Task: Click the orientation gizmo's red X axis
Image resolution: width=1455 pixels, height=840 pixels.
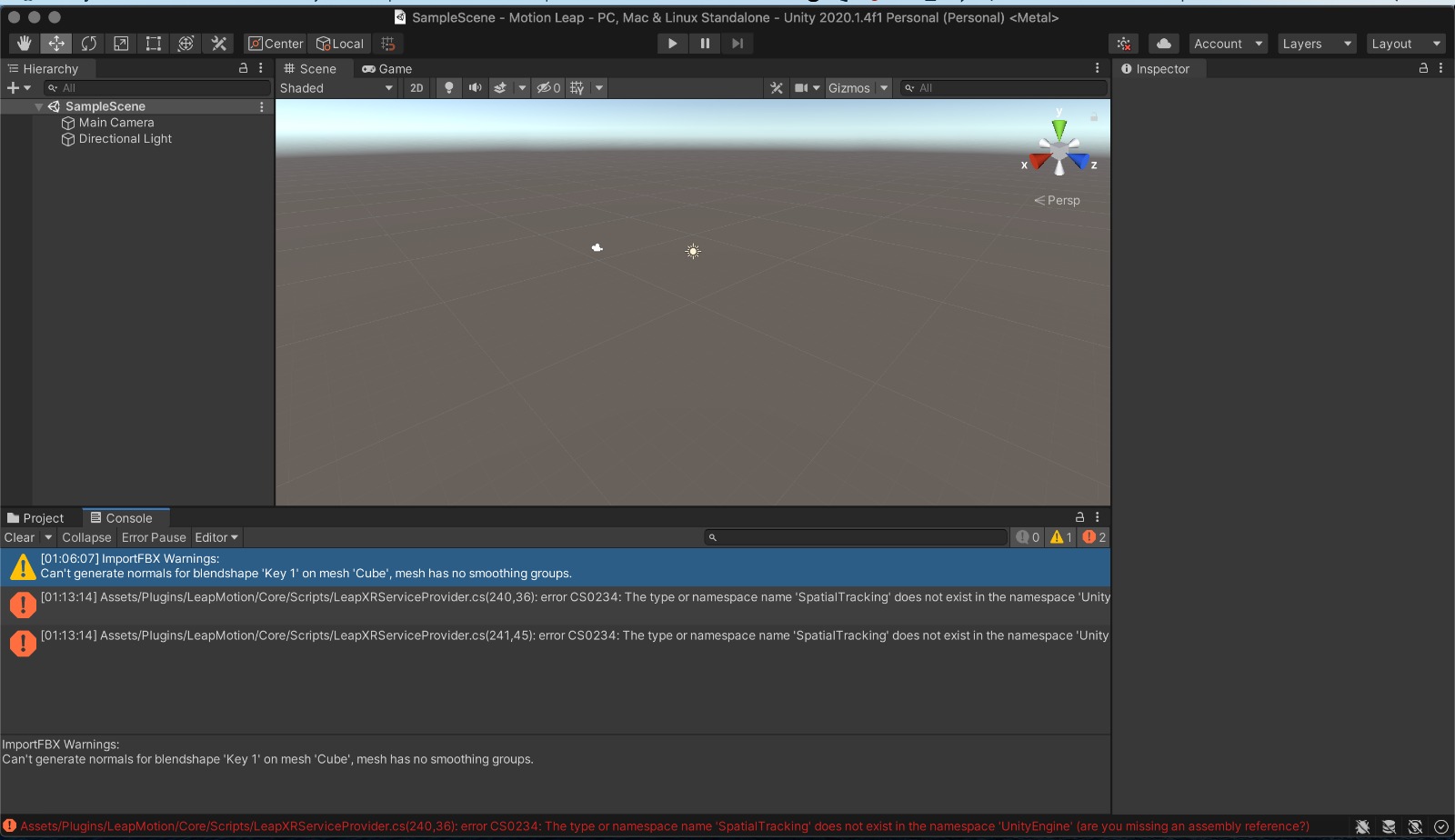Action: [1039, 161]
